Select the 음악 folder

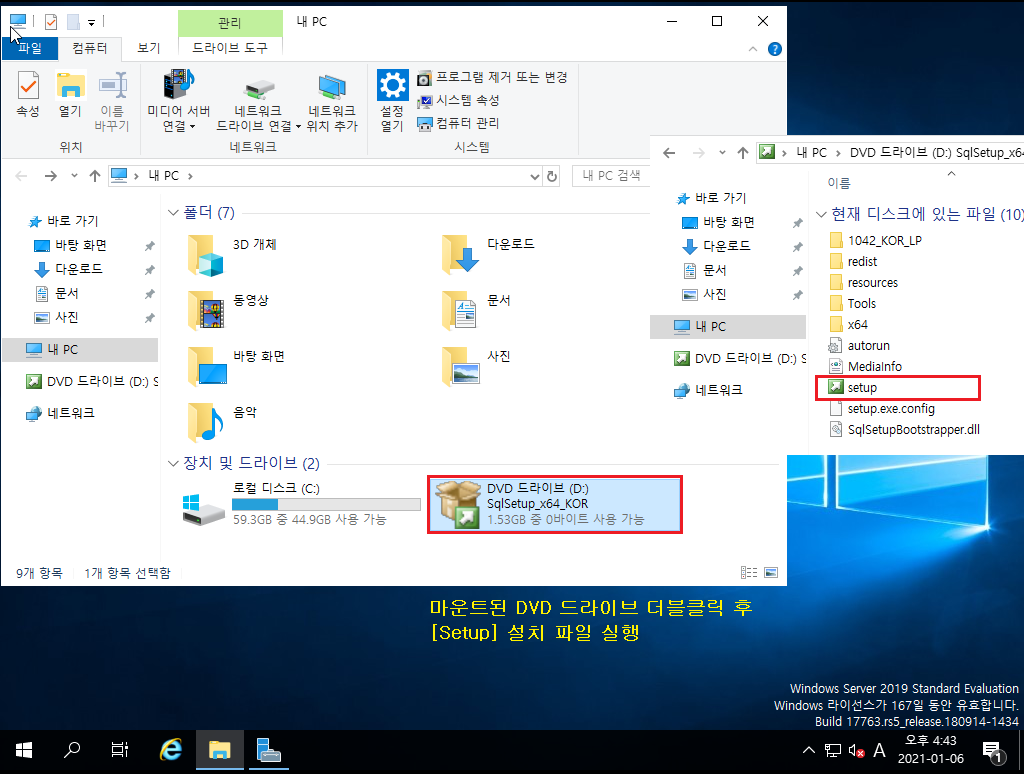coord(222,423)
